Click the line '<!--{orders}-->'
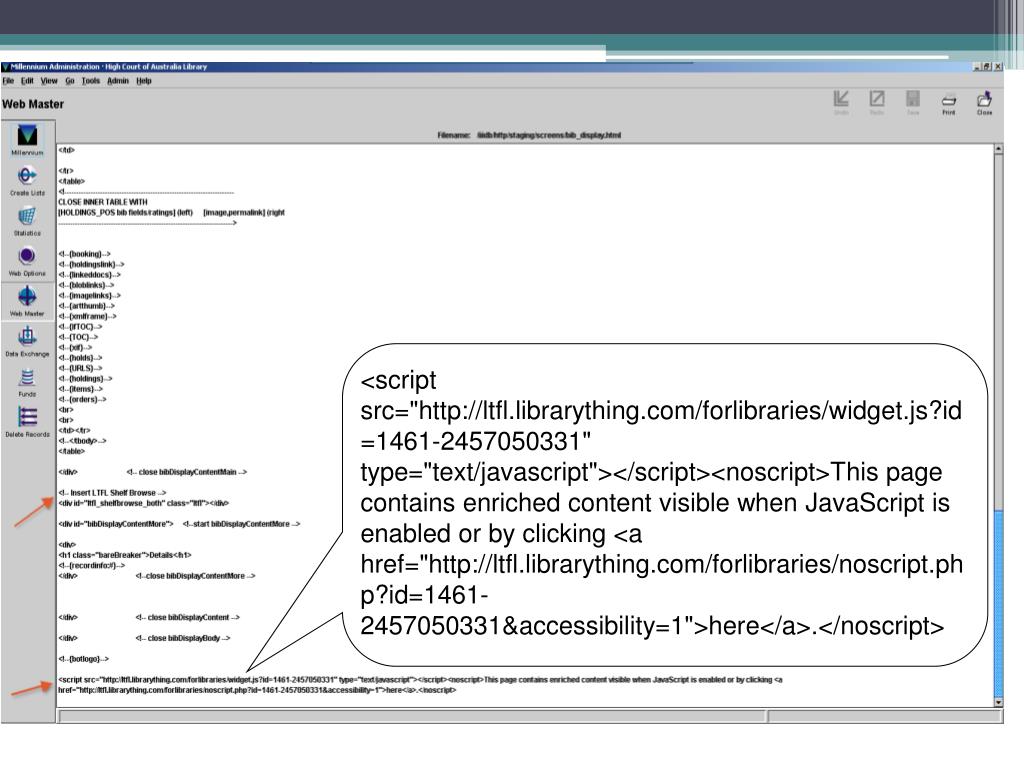 pyautogui.click(x=82, y=399)
